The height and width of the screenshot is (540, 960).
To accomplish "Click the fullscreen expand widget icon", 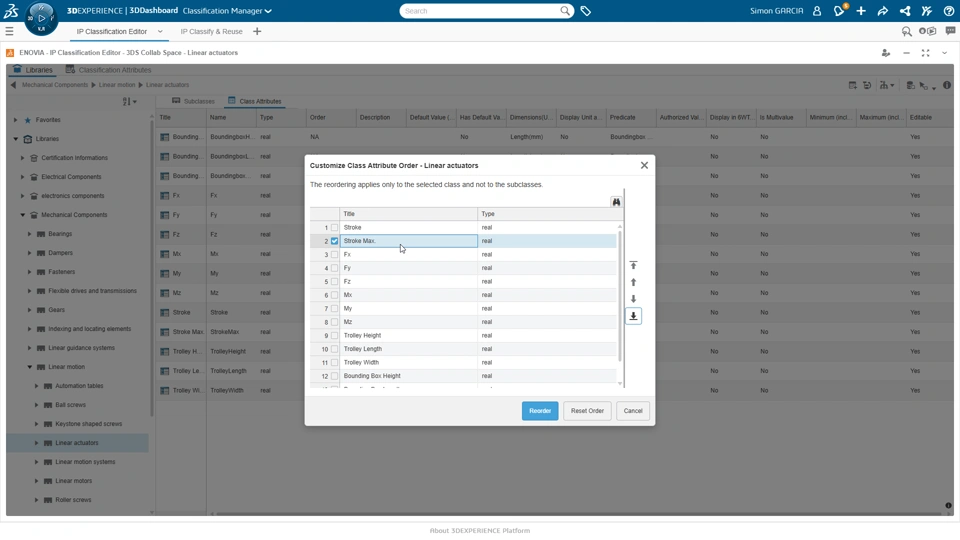I will (926, 53).
